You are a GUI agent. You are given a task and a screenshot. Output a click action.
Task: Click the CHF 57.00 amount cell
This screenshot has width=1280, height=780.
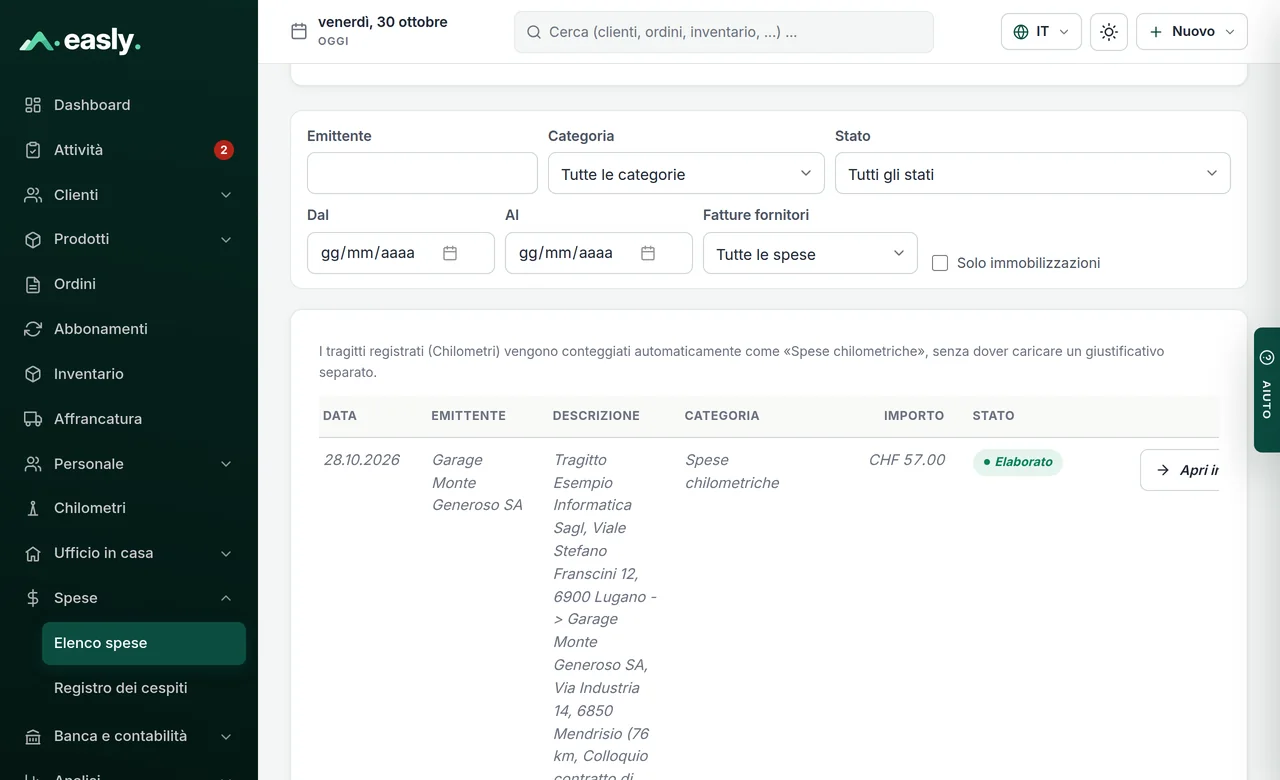tap(907, 460)
